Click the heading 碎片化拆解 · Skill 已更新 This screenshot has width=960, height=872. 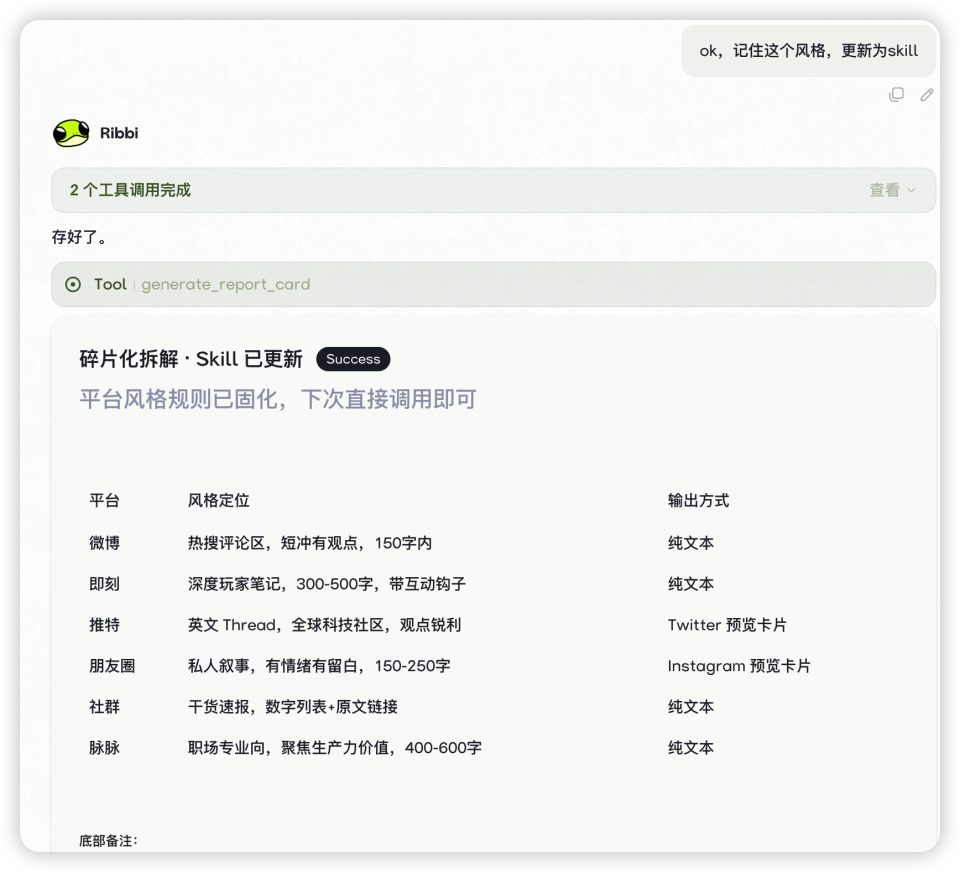[x=191, y=359]
